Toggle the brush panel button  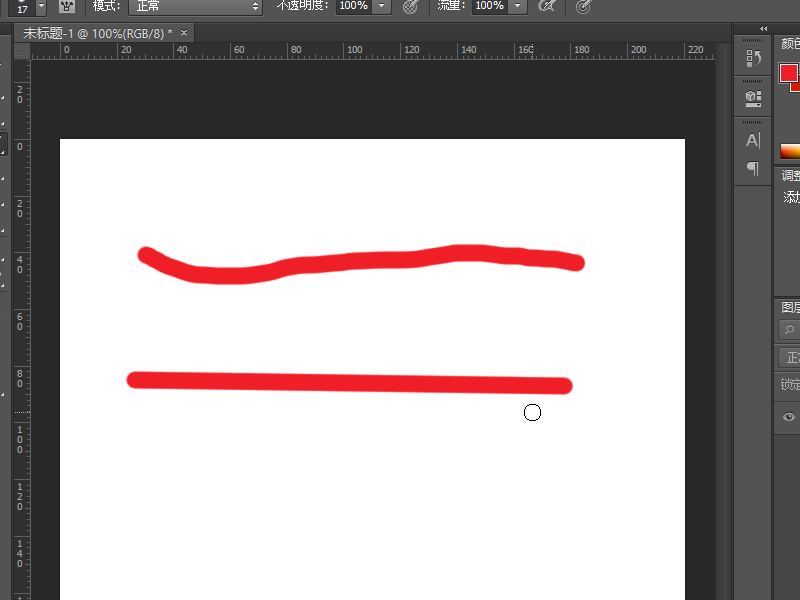67,7
